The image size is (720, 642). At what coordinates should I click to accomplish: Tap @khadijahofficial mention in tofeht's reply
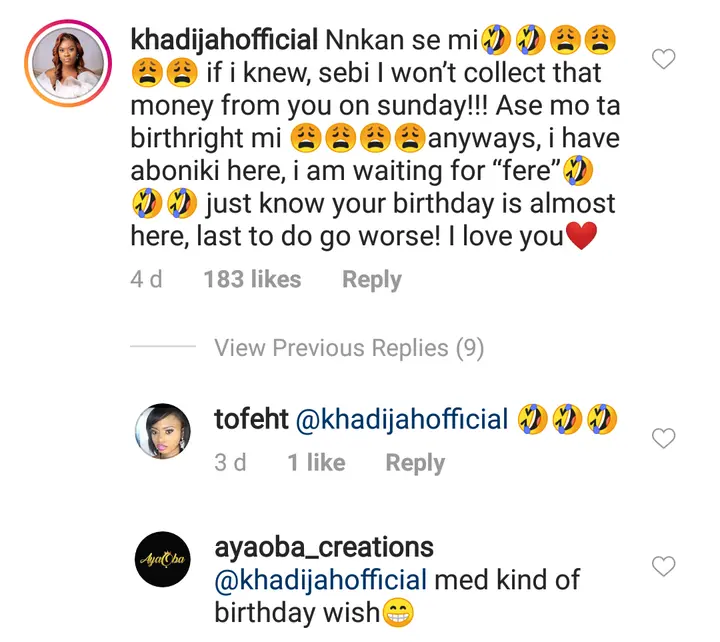(403, 420)
